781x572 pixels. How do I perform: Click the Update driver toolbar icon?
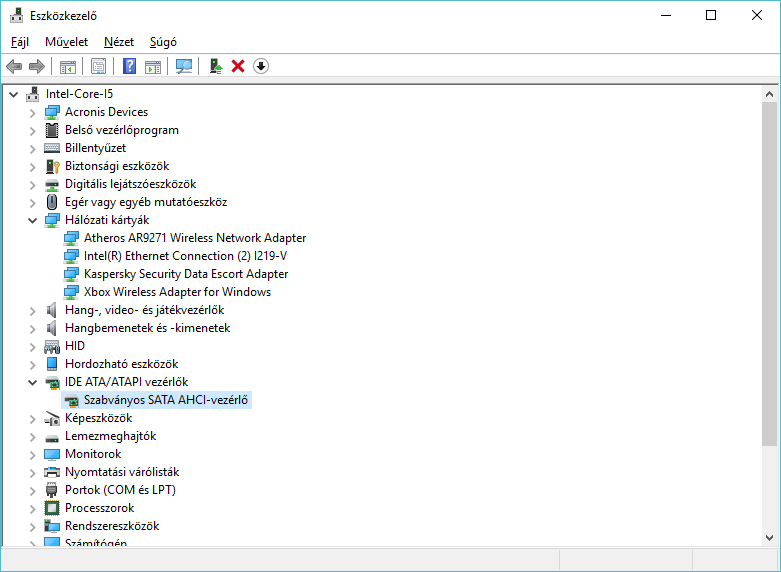pos(216,66)
